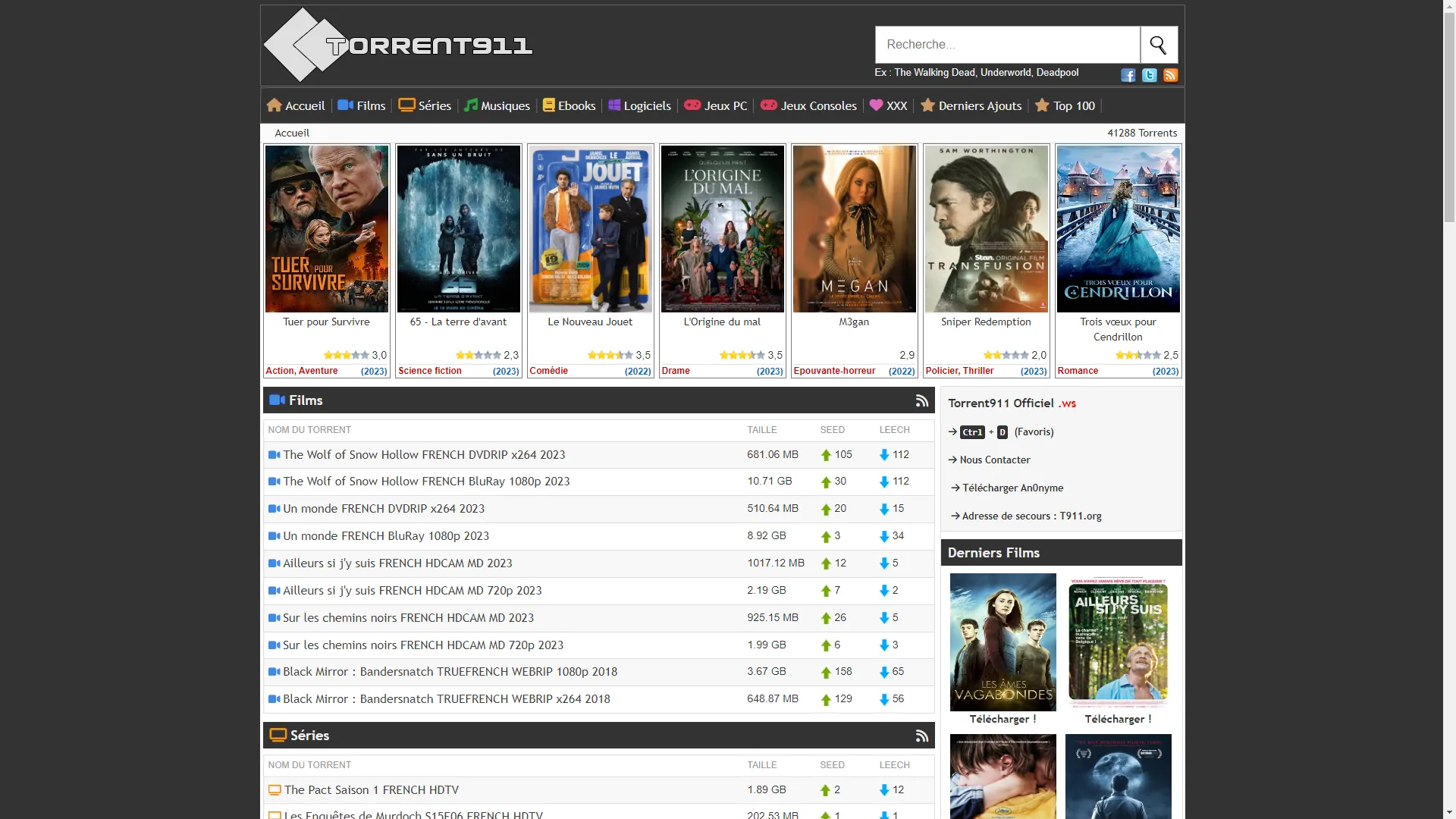Click the gamepad icon beside Jeux Consoles
This screenshot has height=819, width=1456.
point(769,105)
